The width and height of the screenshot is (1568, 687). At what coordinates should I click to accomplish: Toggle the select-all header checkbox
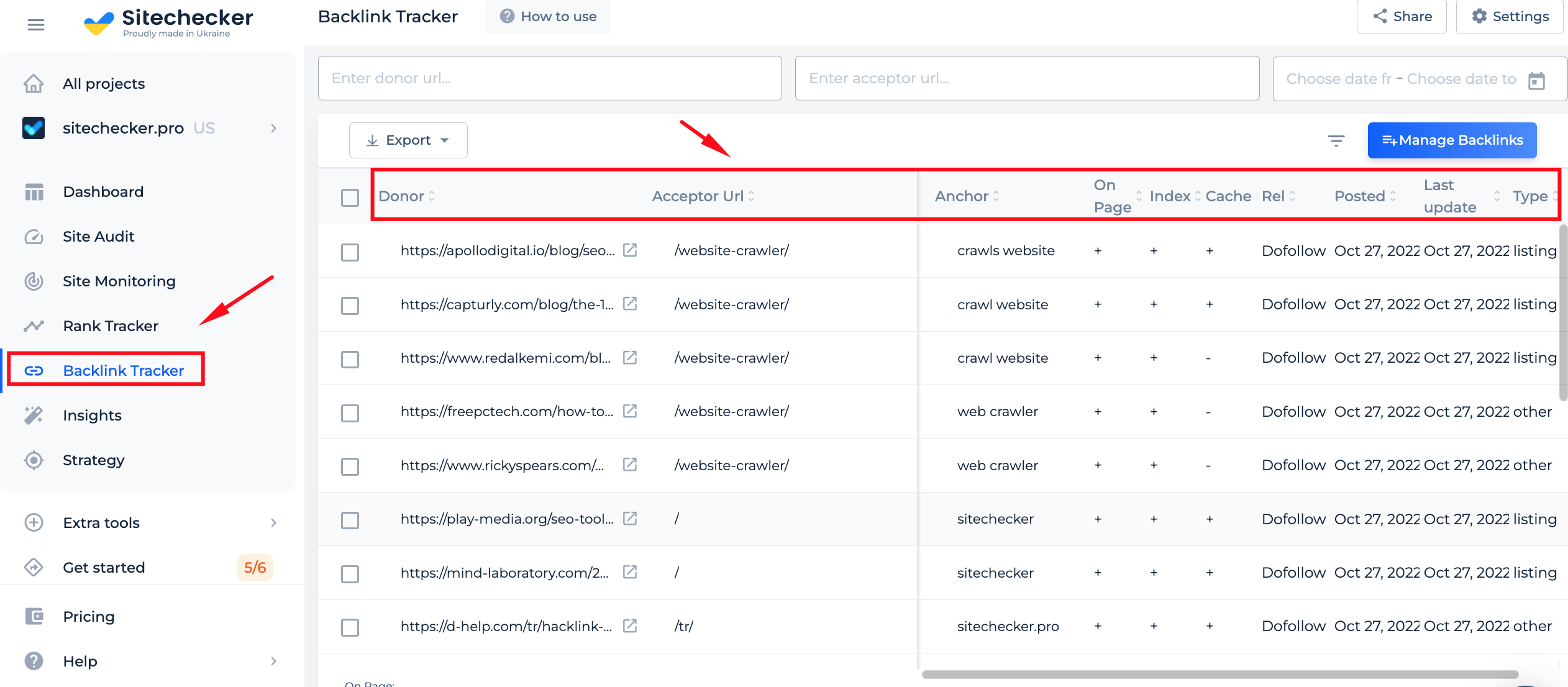click(350, 198)
